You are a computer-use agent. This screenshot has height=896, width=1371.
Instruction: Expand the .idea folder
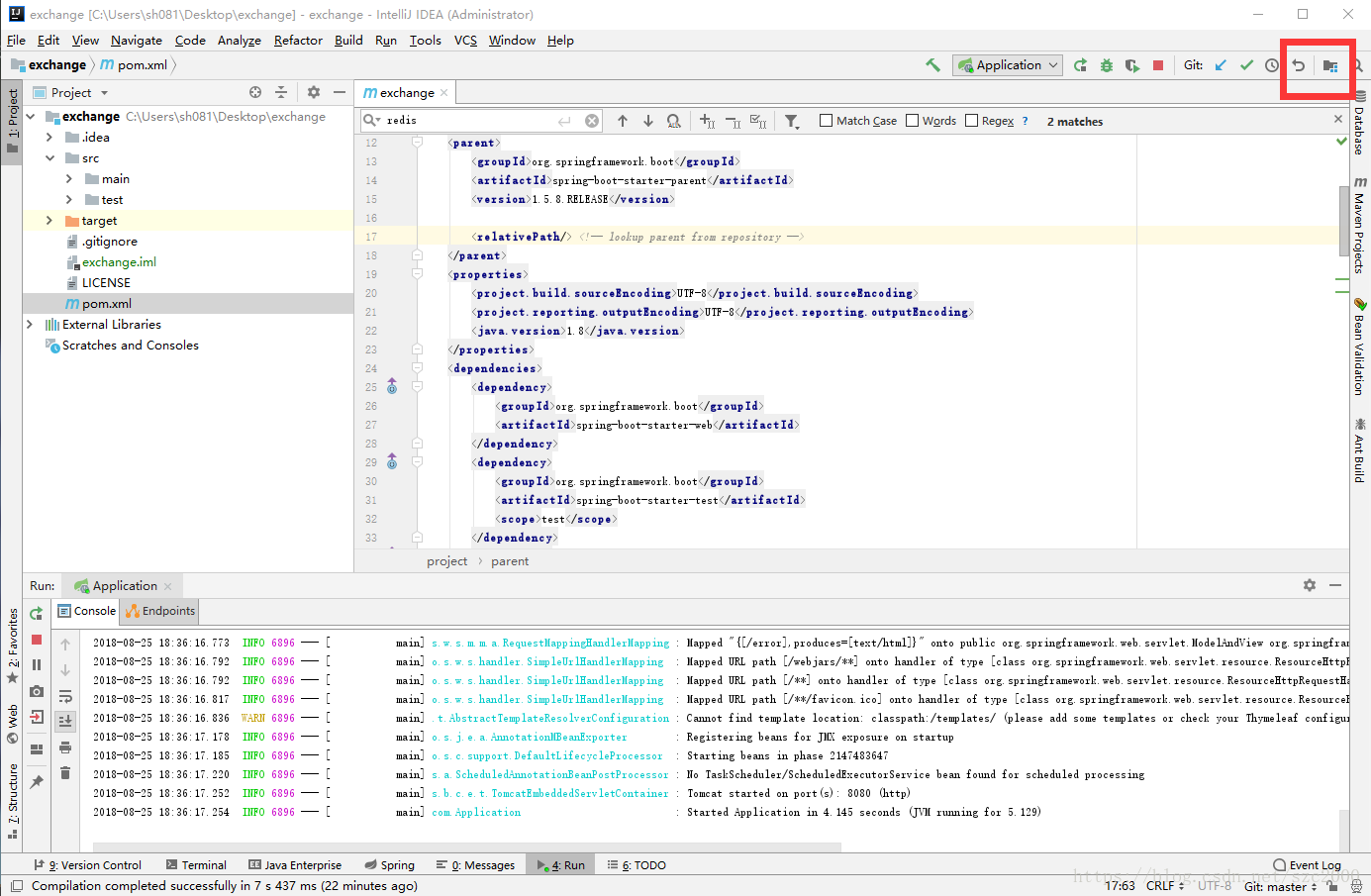[x=49, y=138]
